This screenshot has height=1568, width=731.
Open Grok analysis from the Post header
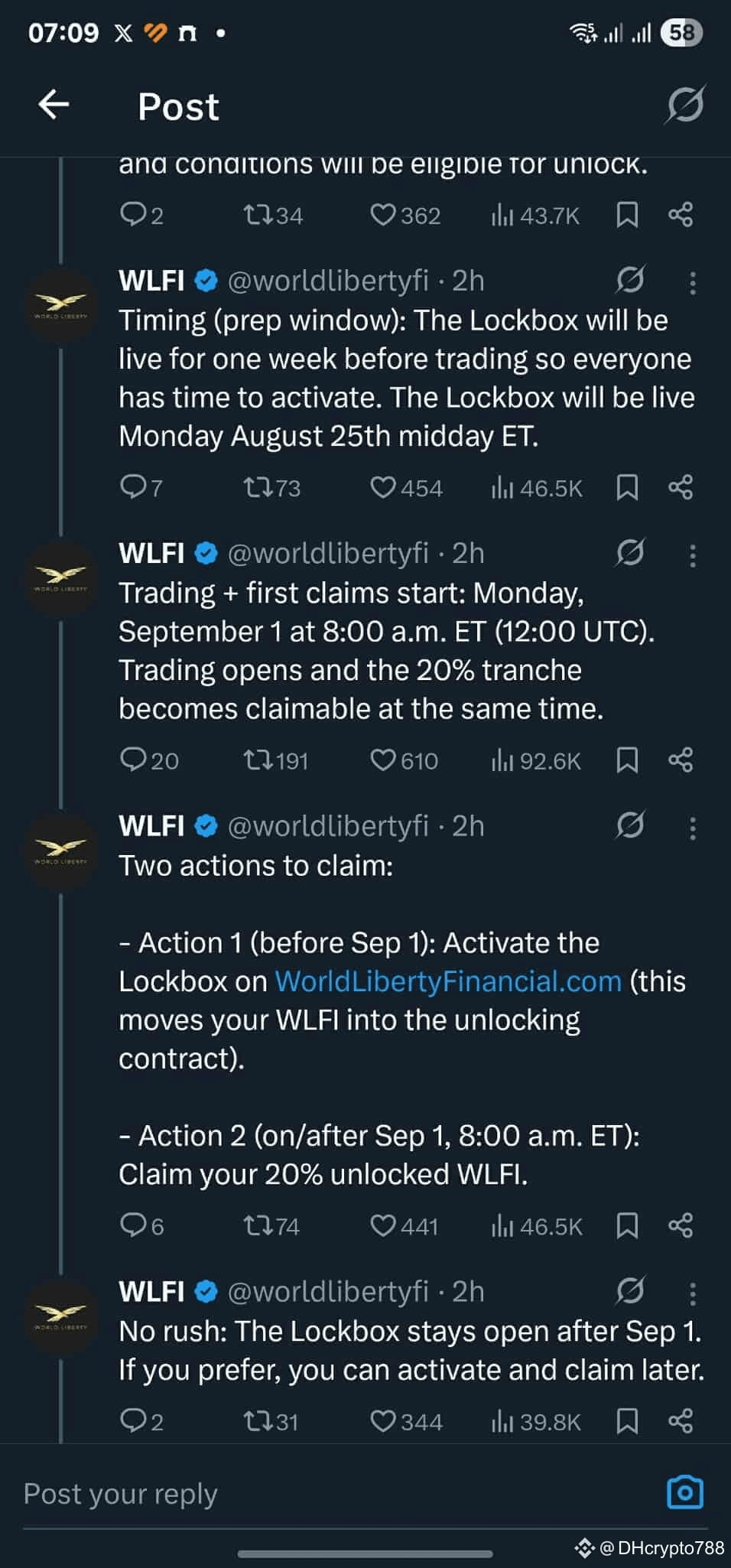[686, 106]
